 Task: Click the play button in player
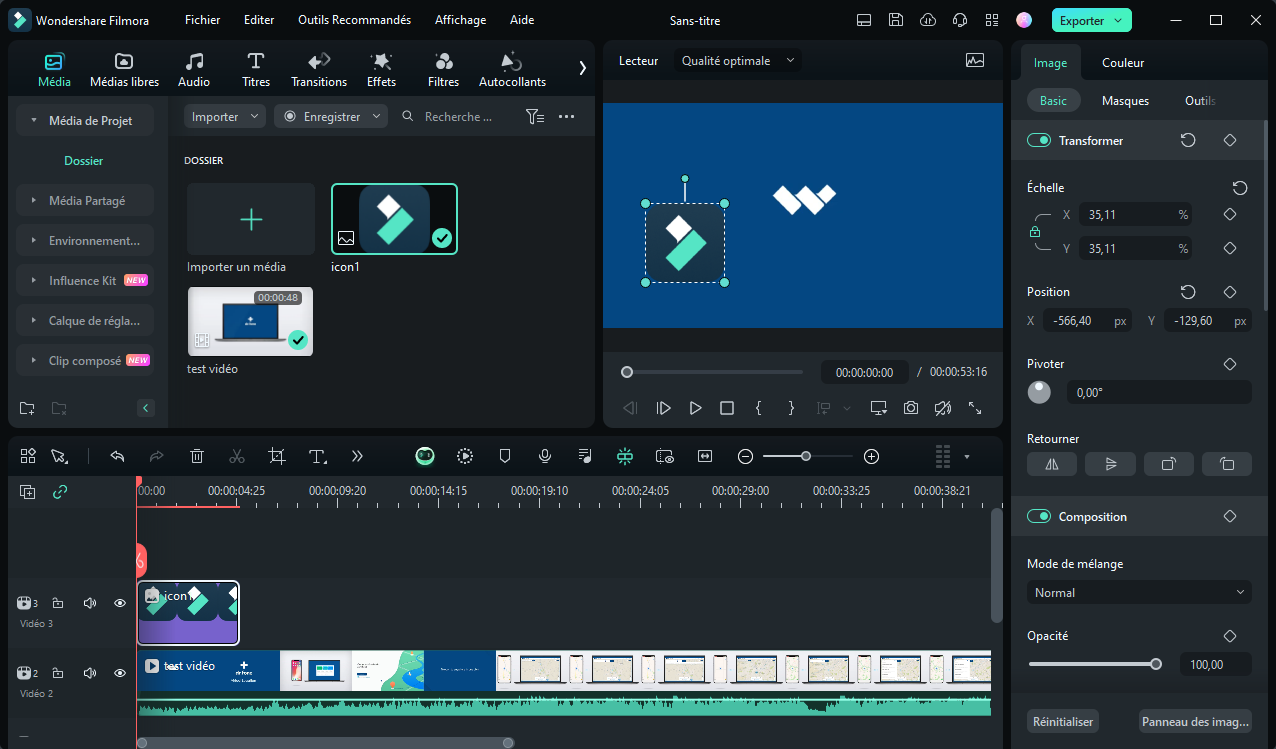click(695, 408)
